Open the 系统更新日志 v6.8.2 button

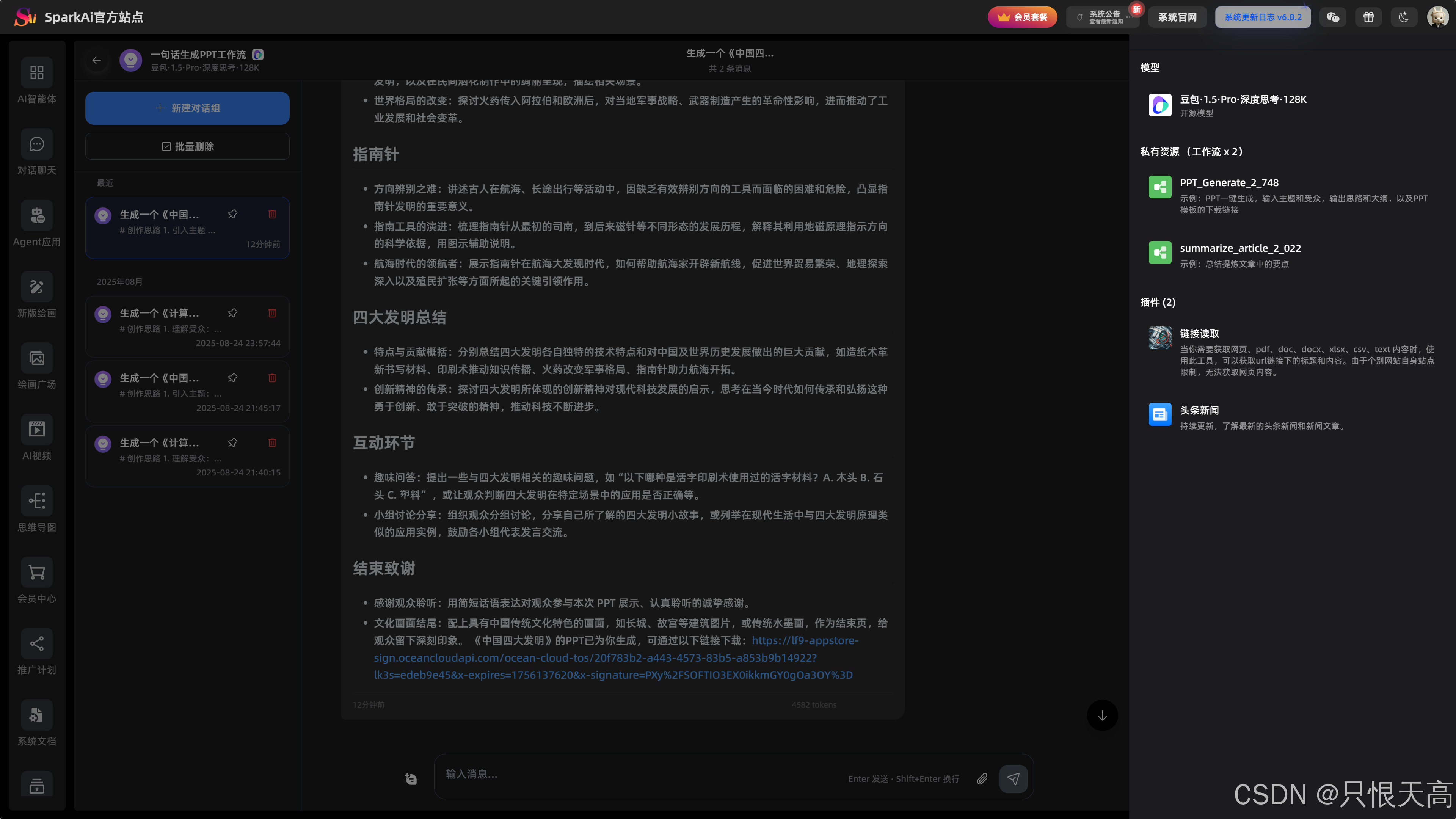click(1263, 17)
